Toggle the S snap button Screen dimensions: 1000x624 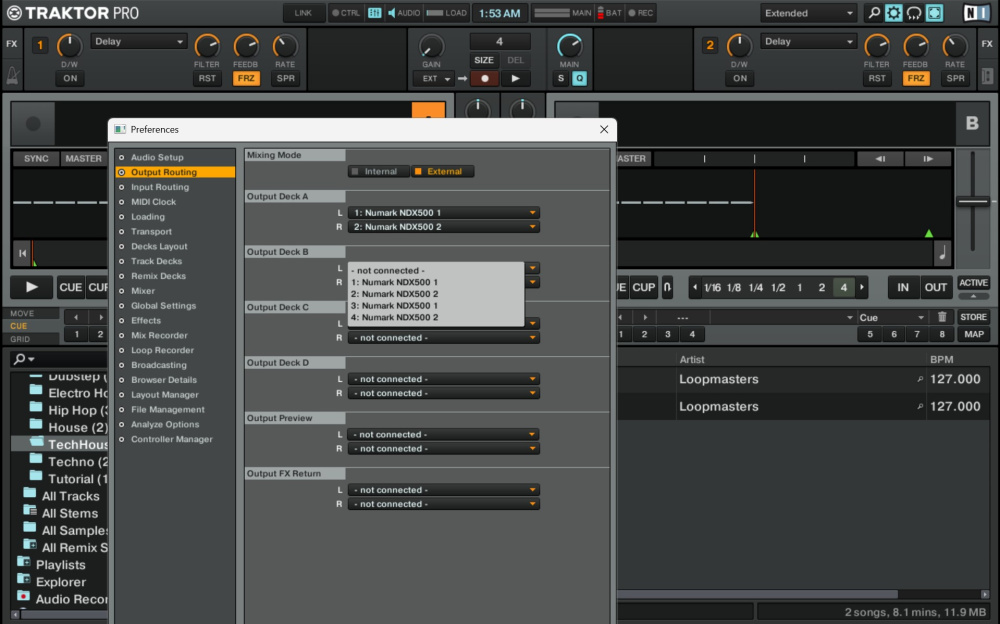point(561,78)
